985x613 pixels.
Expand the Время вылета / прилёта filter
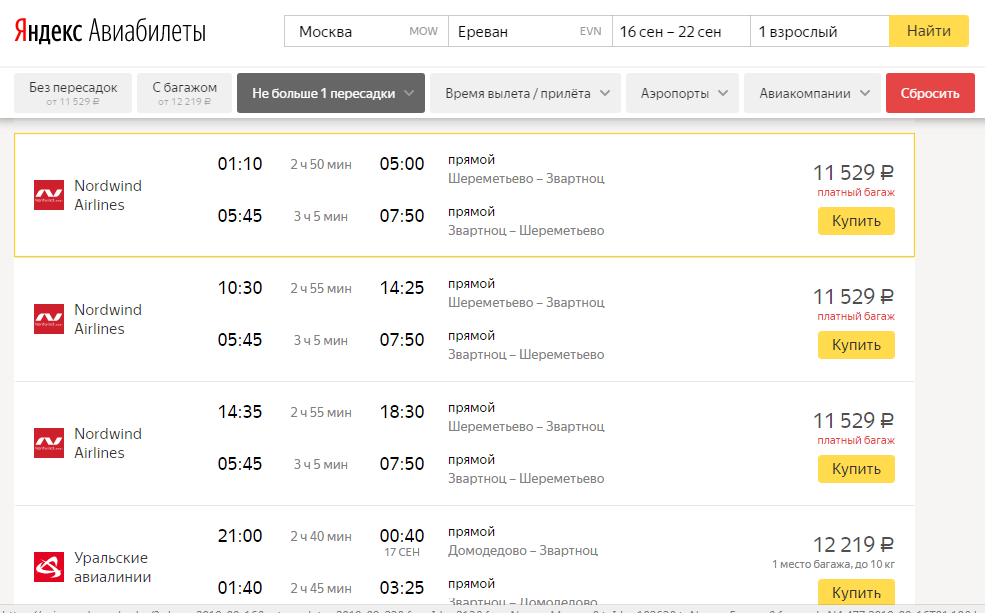tap(526, 93)
